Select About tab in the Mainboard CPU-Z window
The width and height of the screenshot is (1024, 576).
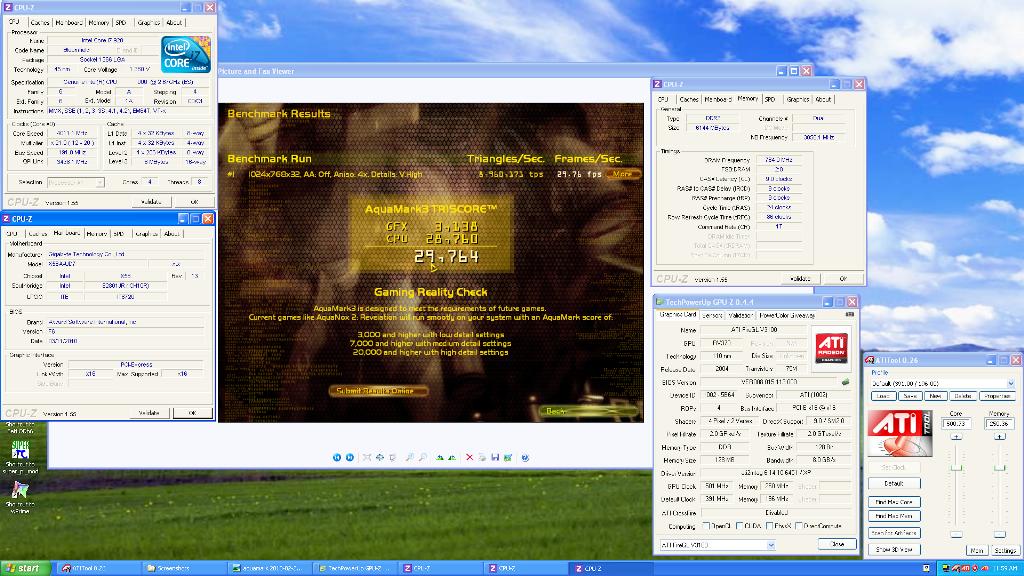172,233
